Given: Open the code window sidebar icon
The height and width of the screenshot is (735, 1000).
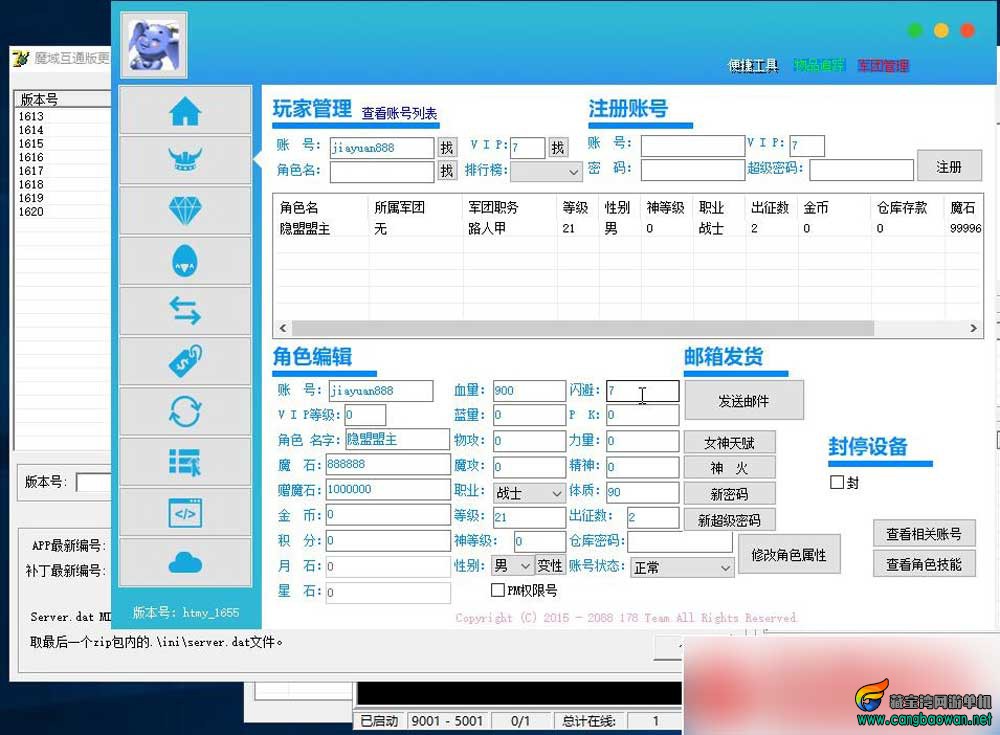Looking at the screenshot, I should pyautogui.click(x=185, y=513).
